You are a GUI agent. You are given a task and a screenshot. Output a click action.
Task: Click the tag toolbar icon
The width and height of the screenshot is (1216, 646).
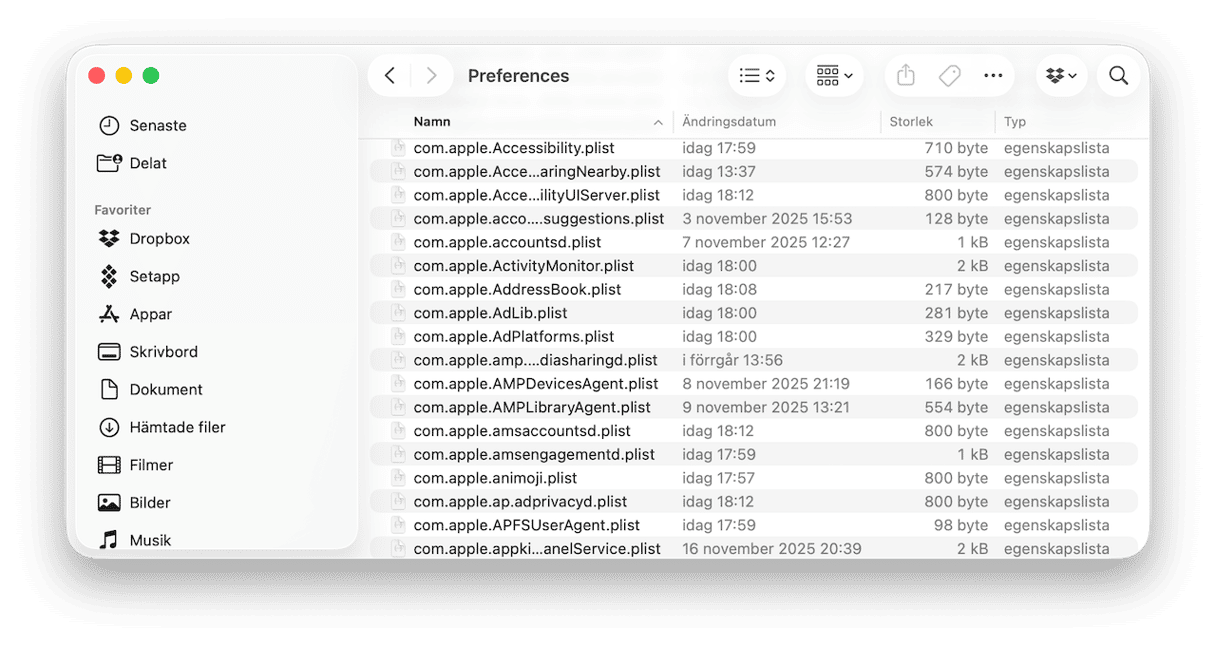click(949, 76)
